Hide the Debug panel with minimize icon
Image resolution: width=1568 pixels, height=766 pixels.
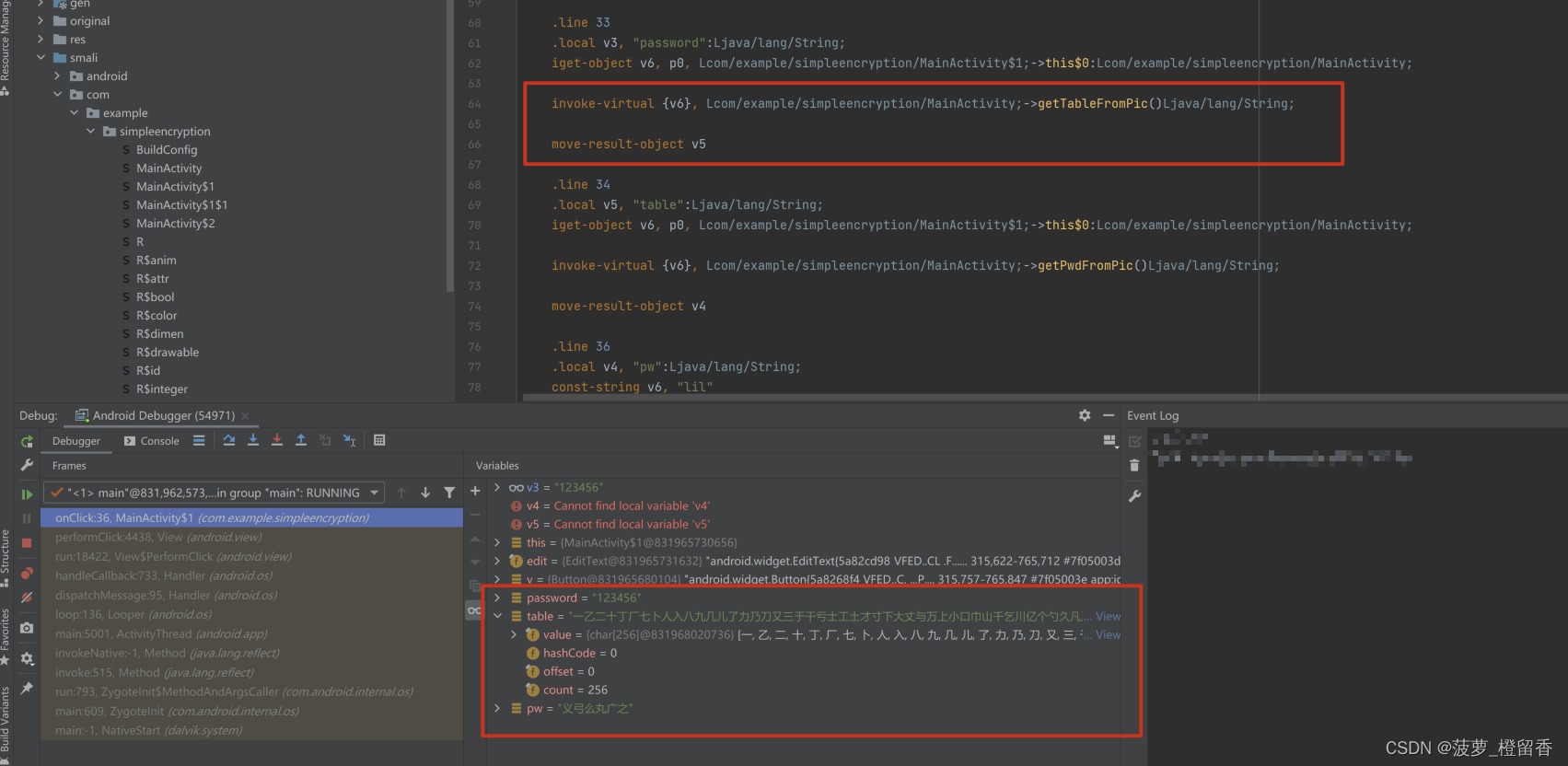click(1109, 415)
